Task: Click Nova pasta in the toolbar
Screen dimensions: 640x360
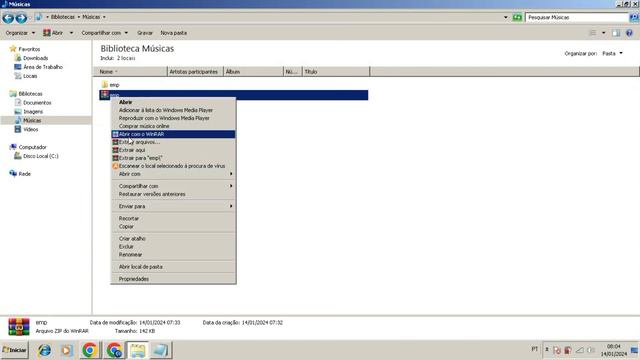Action: pos(173,33)
